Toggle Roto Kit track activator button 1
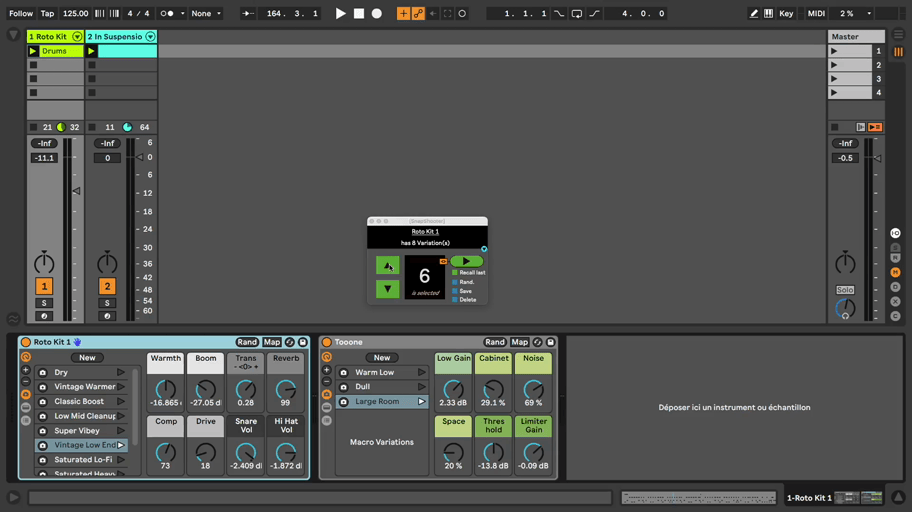The image size is (912, 512). coord(44,286)
